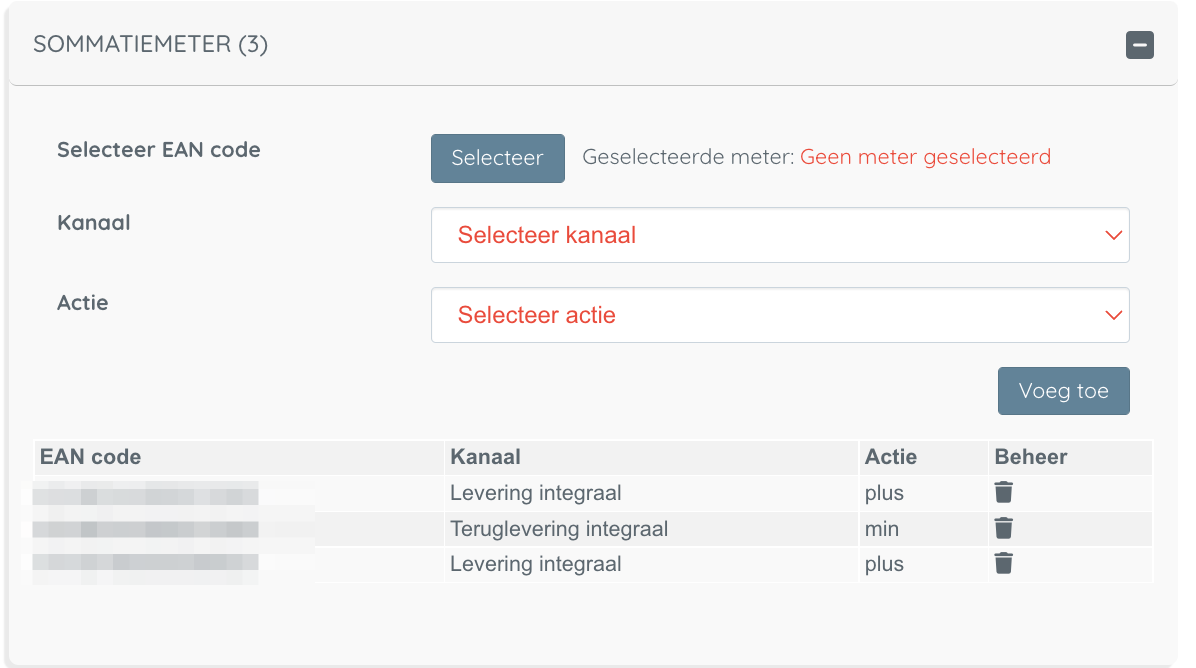Click the Beheer column header
1196x668 pixels.
click(1030, 457)
